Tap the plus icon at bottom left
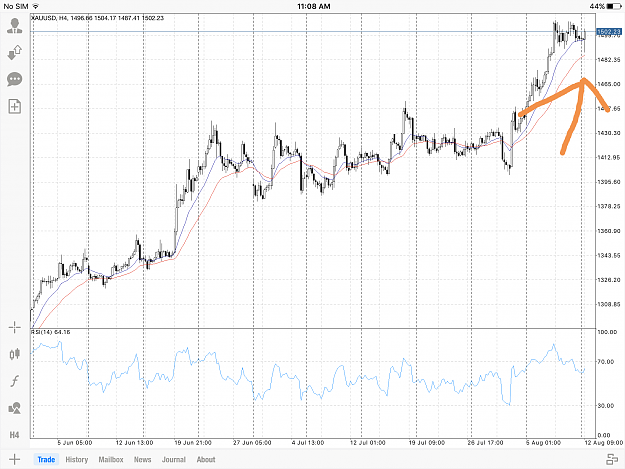Image resolution: width=625 pixels, height=469 pixels. click(x=14, y=459)
